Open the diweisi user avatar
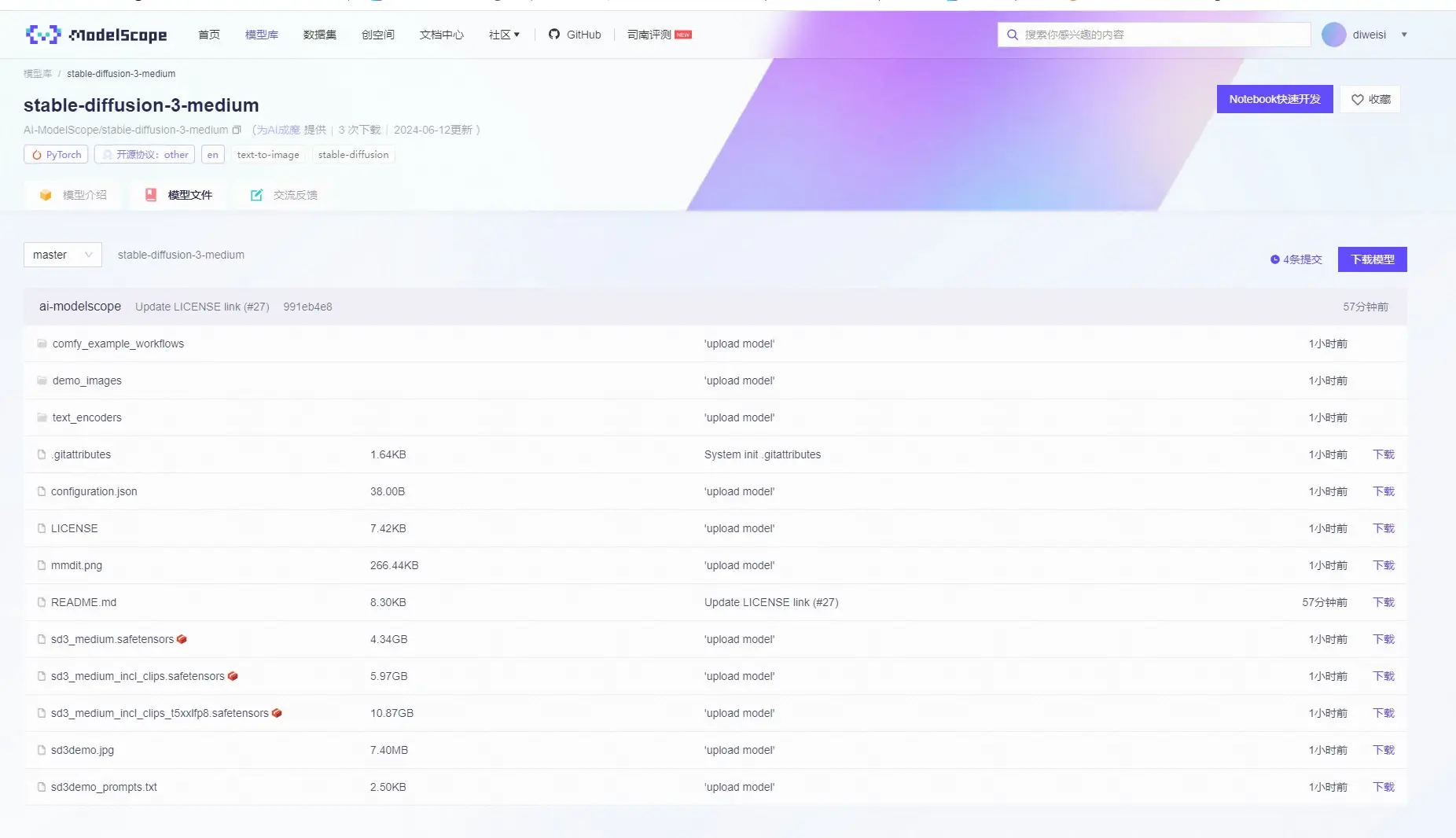The width and height of the screenshot is (1456, 838). pos(1334,35)
